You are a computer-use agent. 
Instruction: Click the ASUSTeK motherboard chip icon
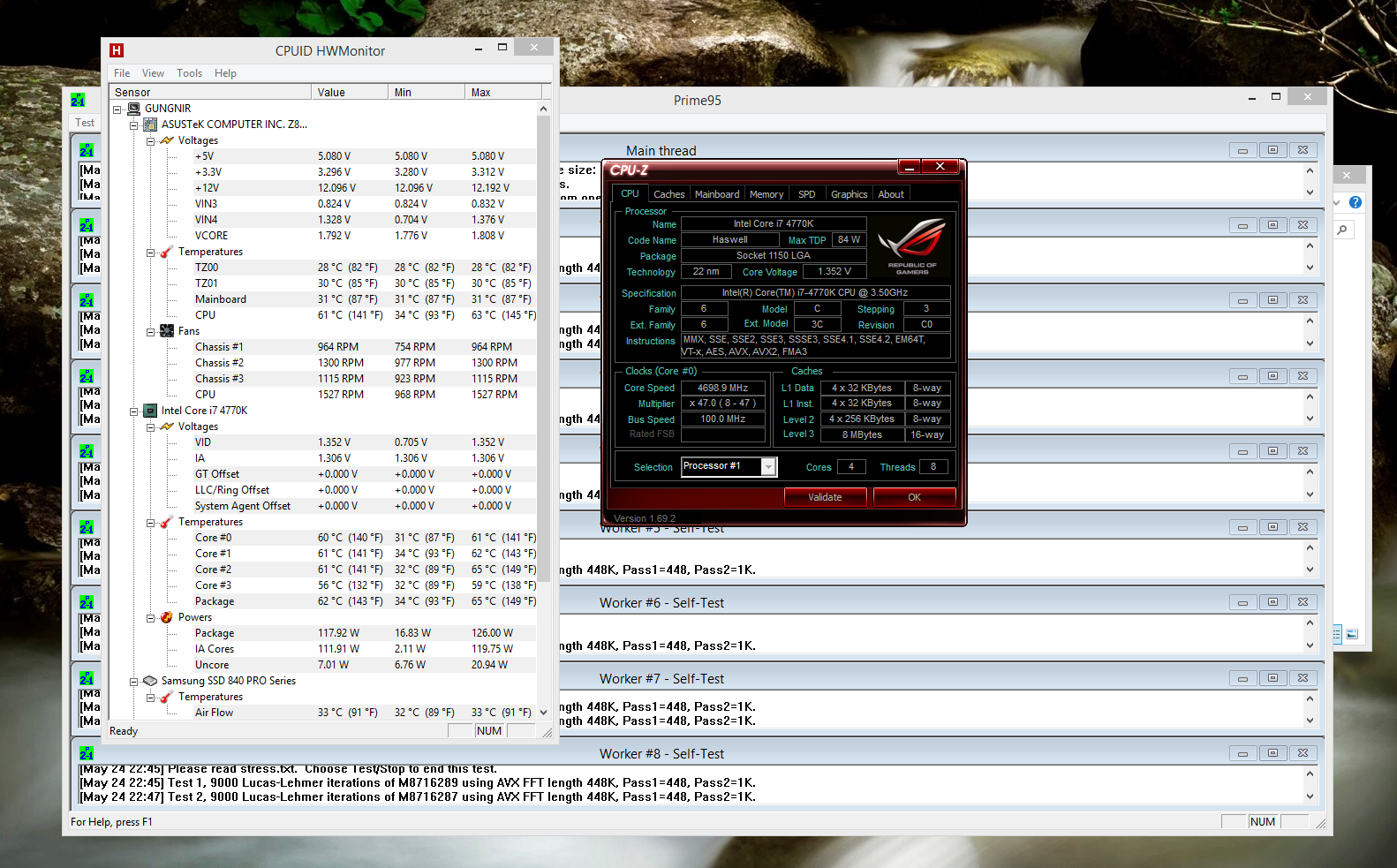click(150, 125)
